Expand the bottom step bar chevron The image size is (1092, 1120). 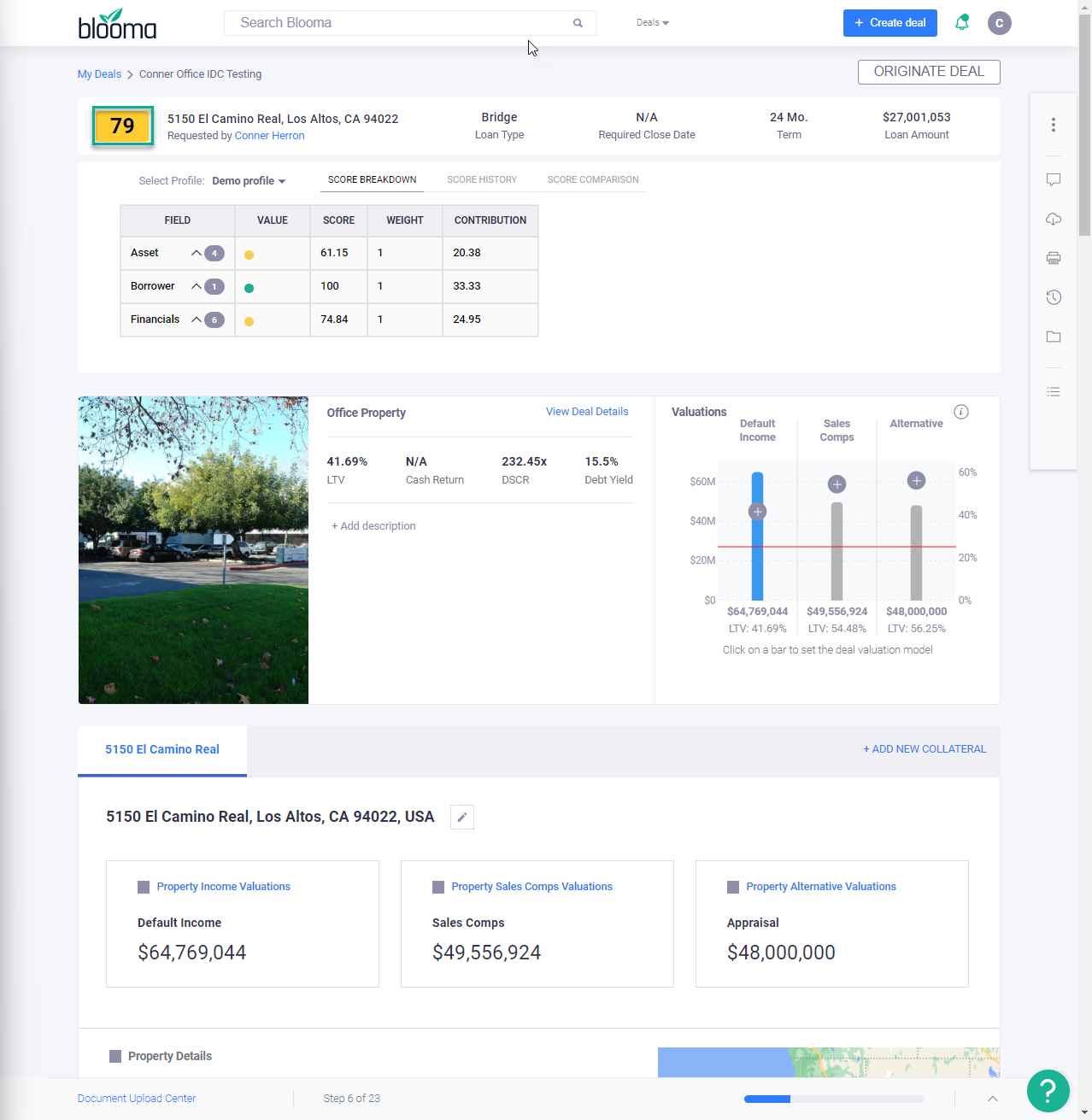tap(993, 1099)
